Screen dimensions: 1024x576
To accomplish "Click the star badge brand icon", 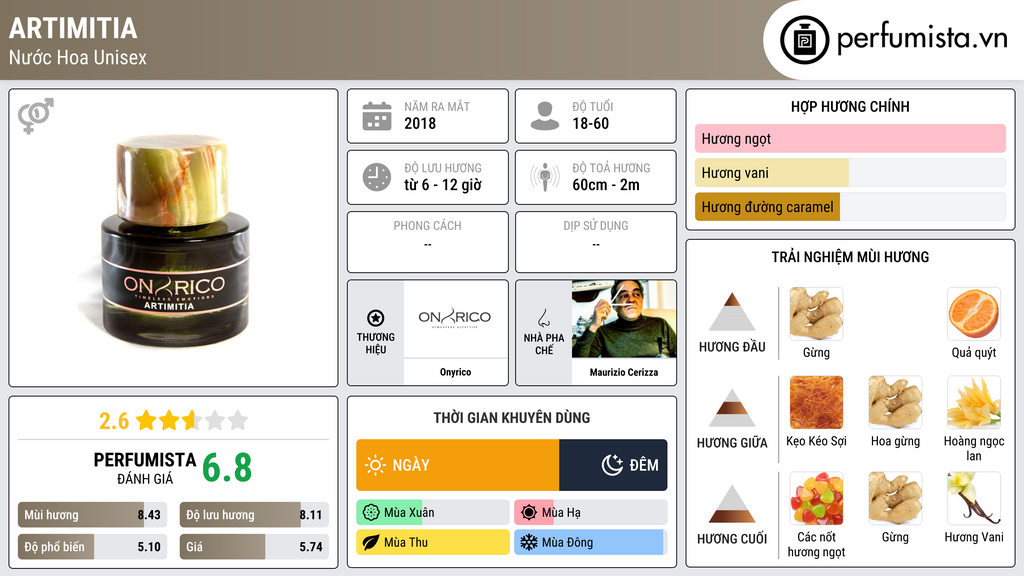I will [376, 318].
